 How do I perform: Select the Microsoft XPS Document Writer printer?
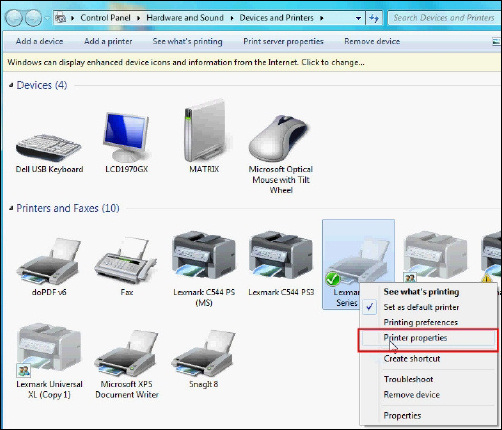(126, 363)
